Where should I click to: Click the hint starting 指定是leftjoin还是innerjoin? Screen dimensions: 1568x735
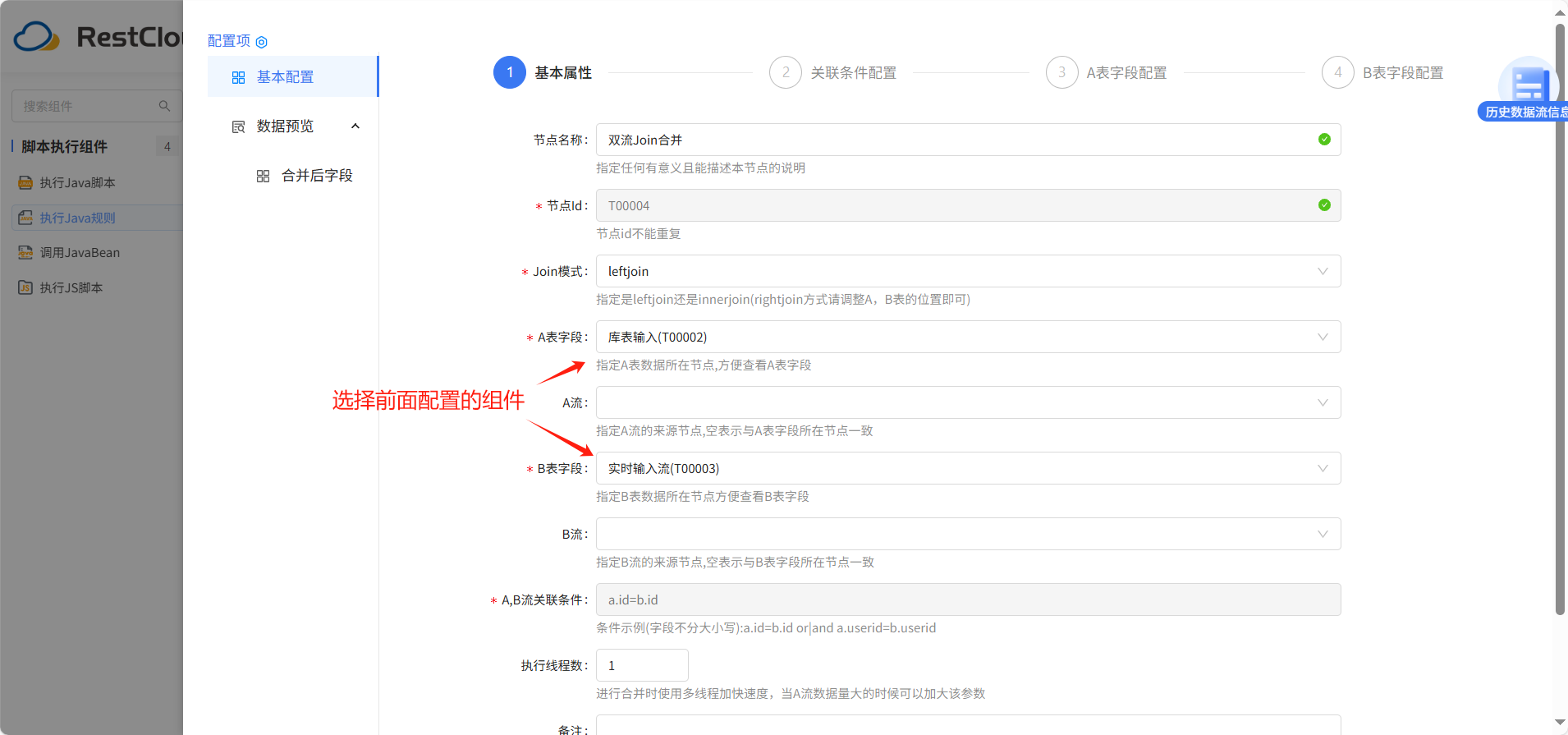(x=783, y=300)
